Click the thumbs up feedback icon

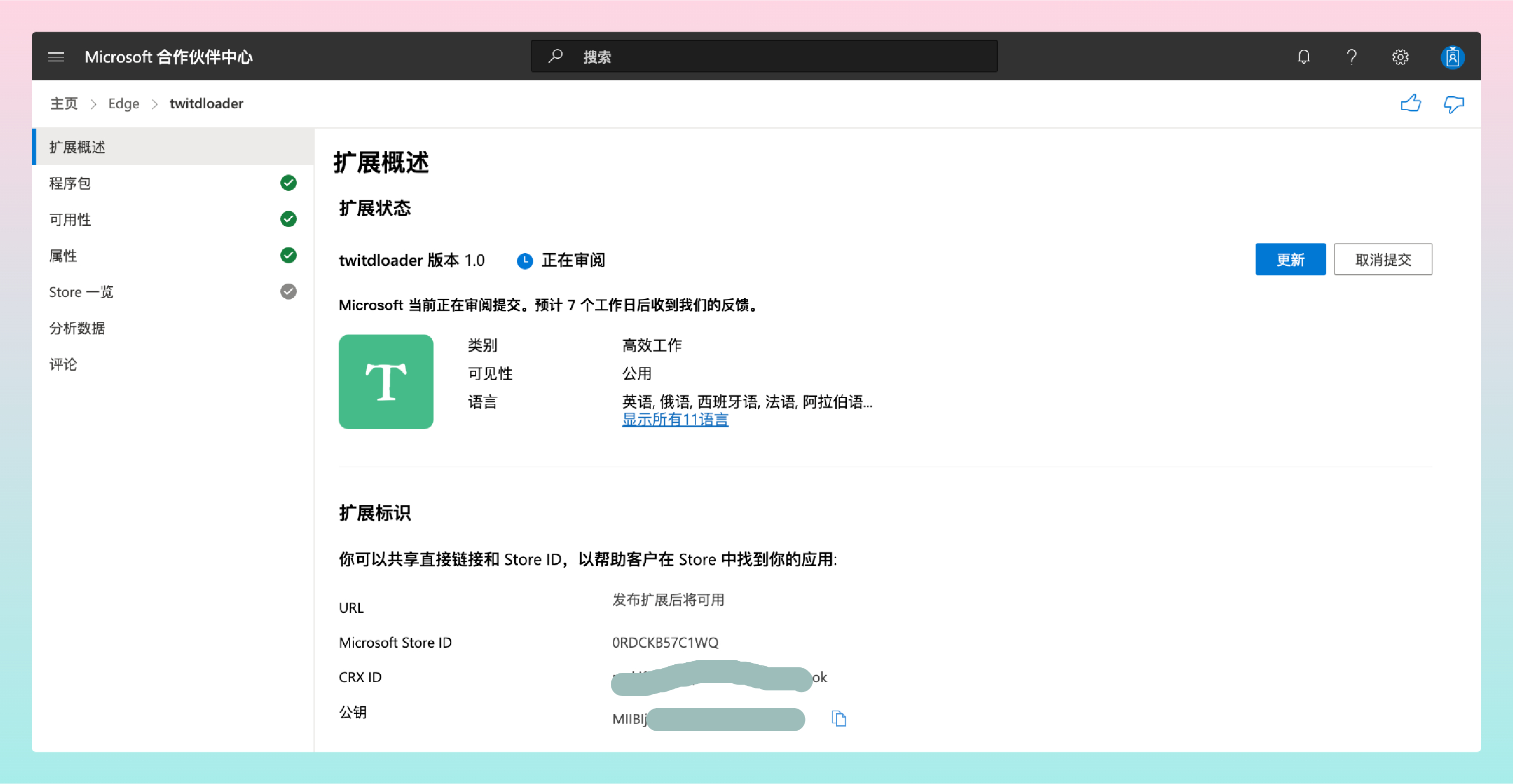point(1410,104)
